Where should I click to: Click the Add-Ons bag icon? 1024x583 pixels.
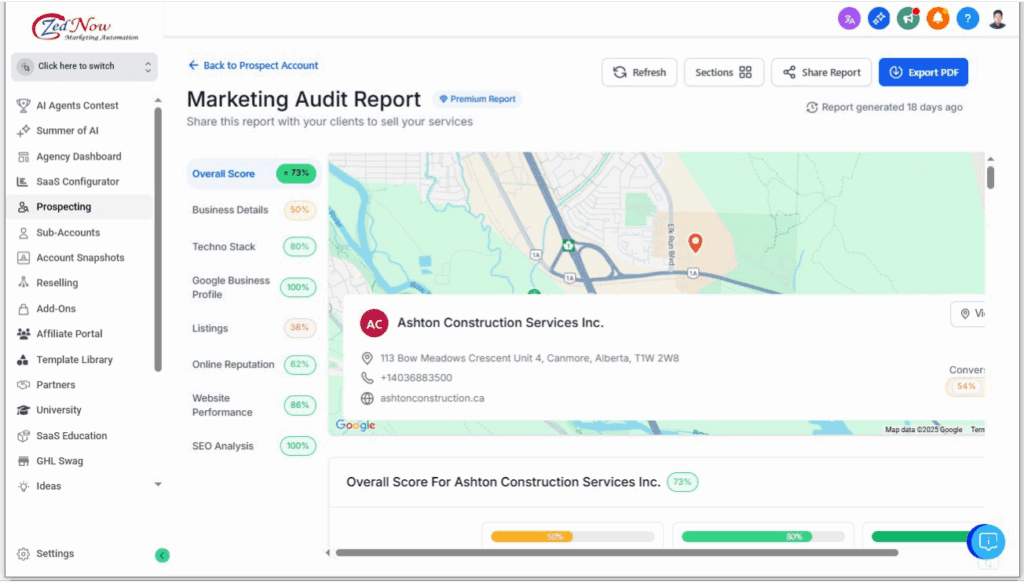(x=24, y=309)
